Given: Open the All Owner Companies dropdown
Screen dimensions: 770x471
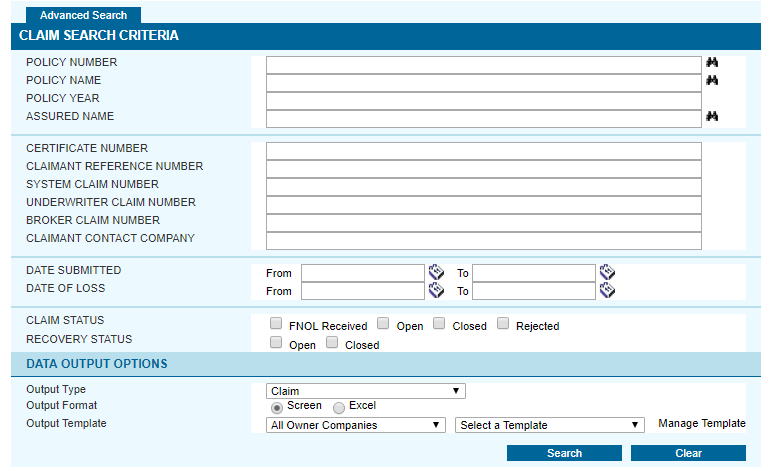Looking at the screenshot, I should 356,425.
